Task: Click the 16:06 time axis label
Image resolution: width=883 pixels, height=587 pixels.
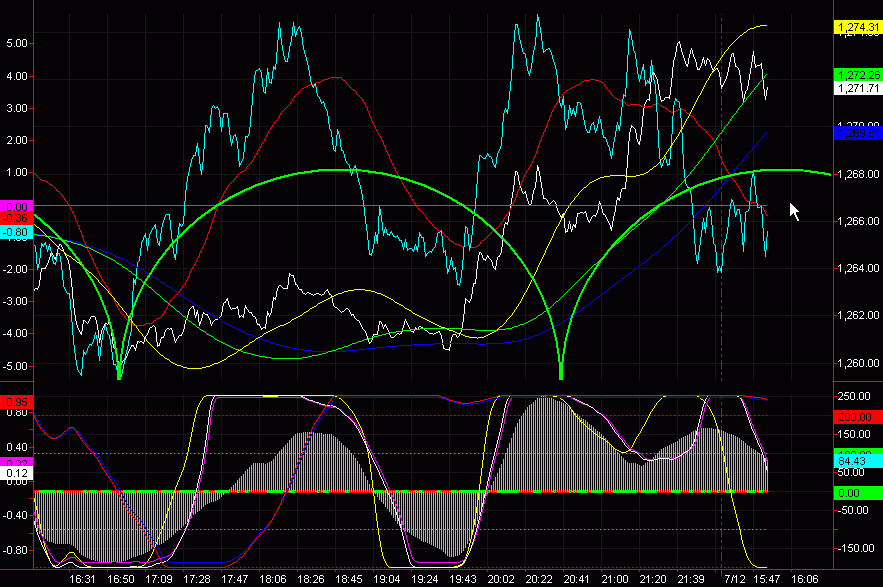Action: tap(805, 579)
